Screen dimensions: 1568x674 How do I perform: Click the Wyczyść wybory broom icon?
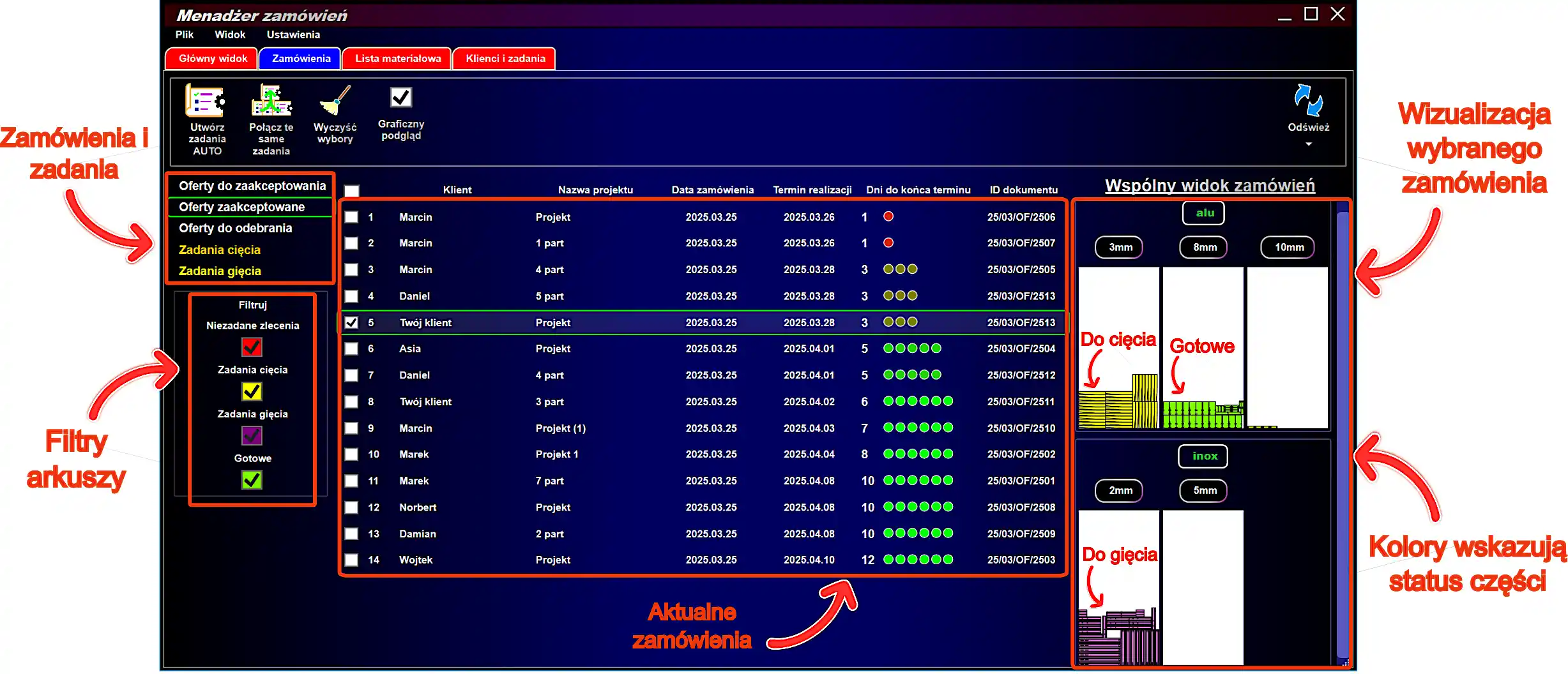click(x=335, y=101)
